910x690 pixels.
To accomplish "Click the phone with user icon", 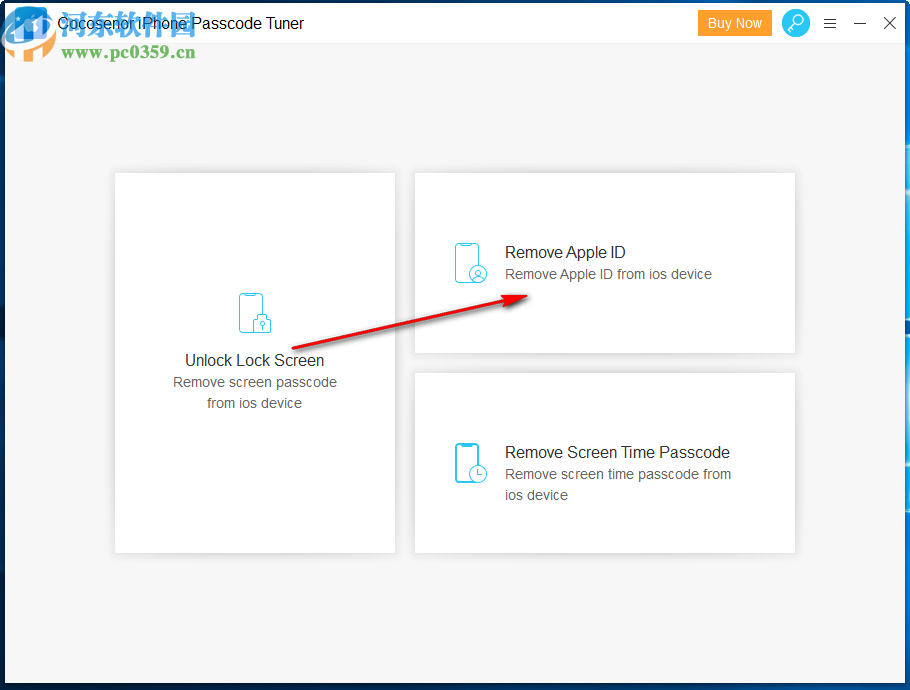I will (470, 263).
